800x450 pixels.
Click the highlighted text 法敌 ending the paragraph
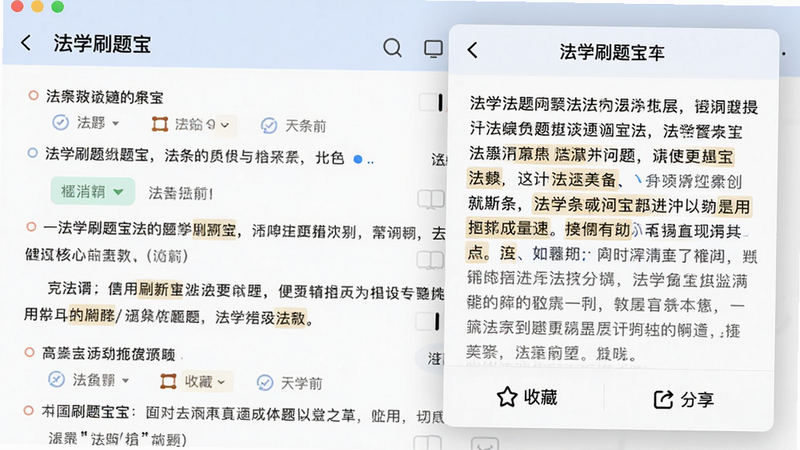tap(290, 318)
